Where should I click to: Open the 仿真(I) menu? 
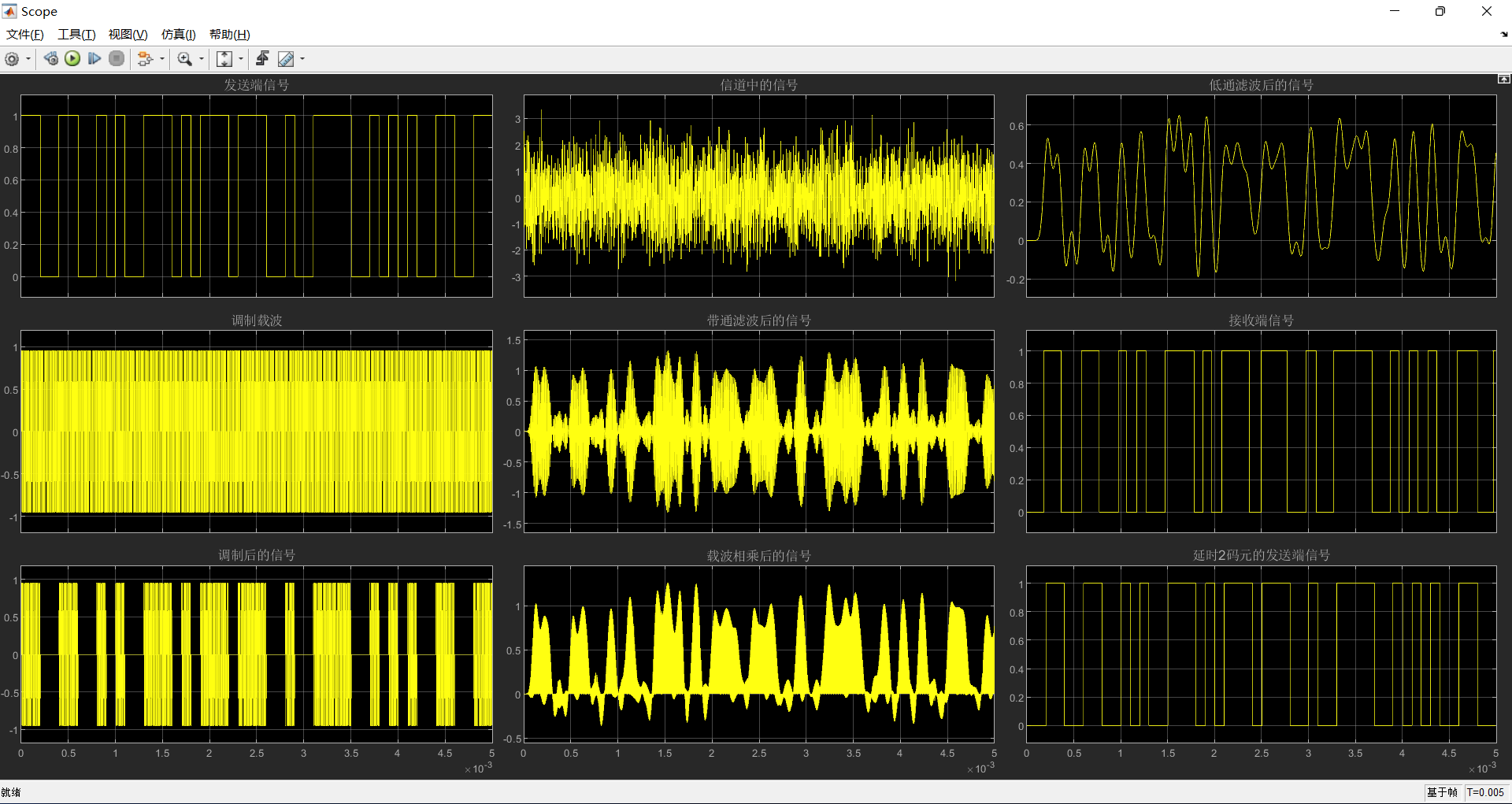[179, 35]
